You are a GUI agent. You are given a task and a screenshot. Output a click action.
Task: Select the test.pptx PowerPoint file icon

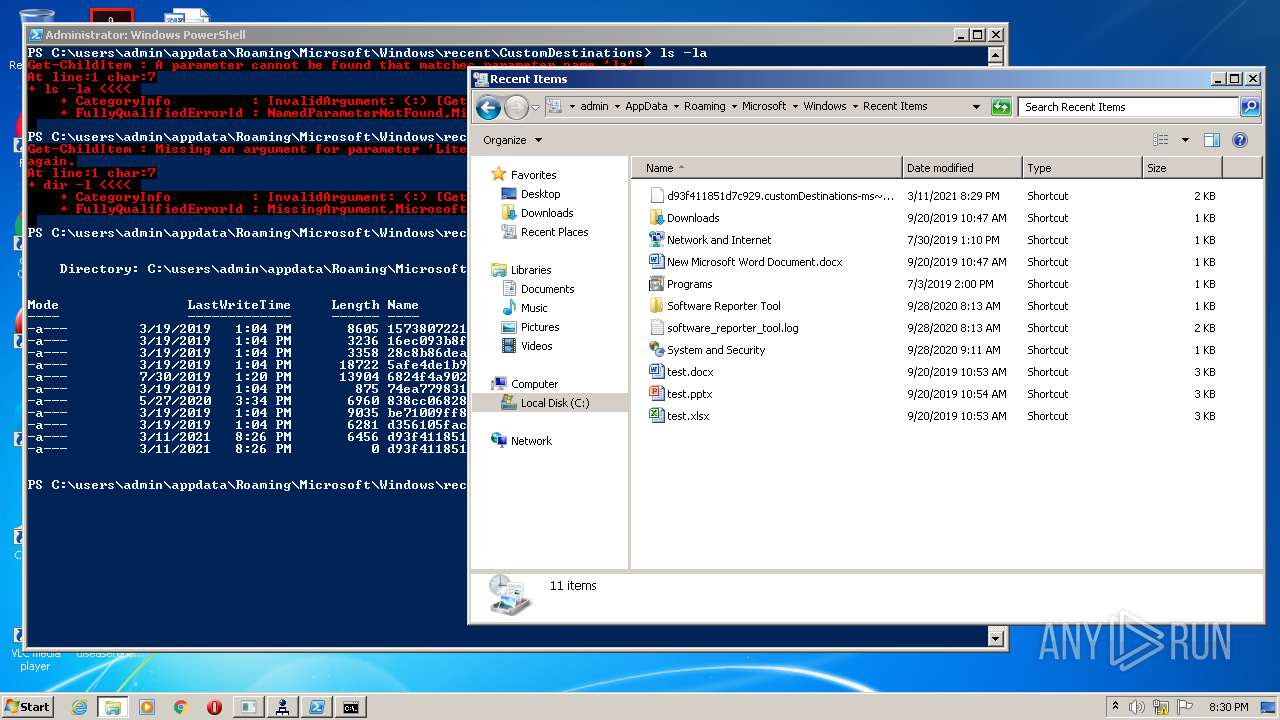657,394
